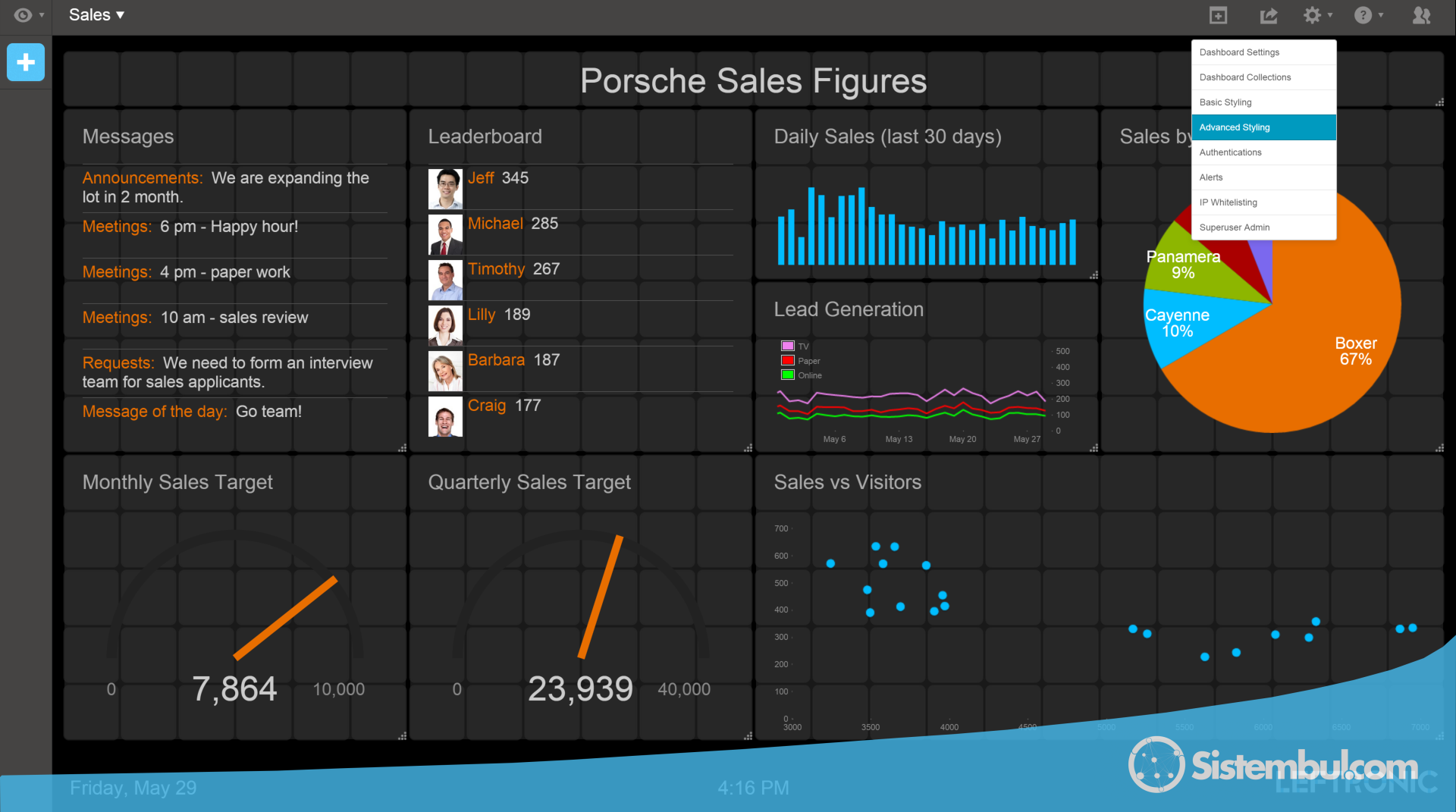The image size is (1456, 812).
Task: Choose Basic Styling from the menu
Action: (x=1263, y=102)
